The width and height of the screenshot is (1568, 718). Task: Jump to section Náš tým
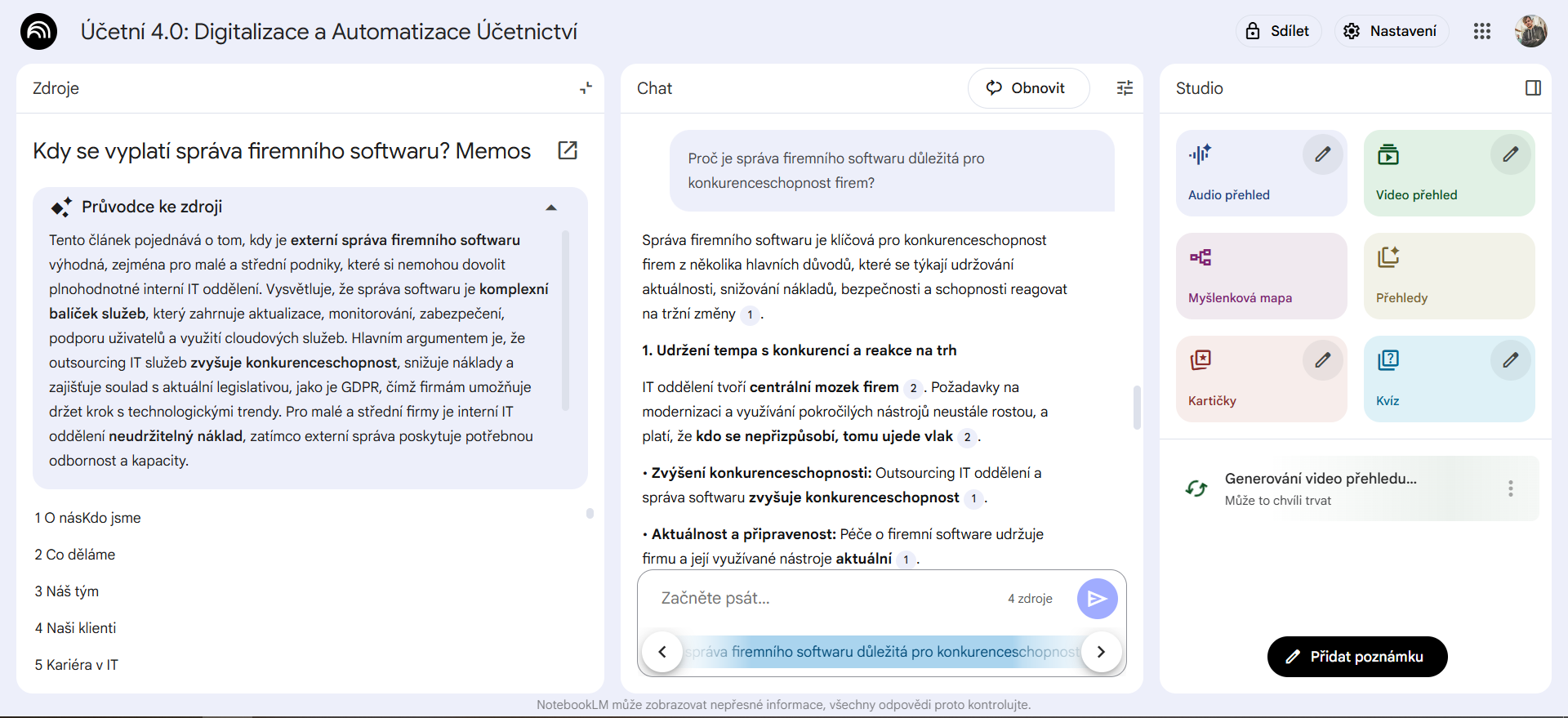point(66,591)
